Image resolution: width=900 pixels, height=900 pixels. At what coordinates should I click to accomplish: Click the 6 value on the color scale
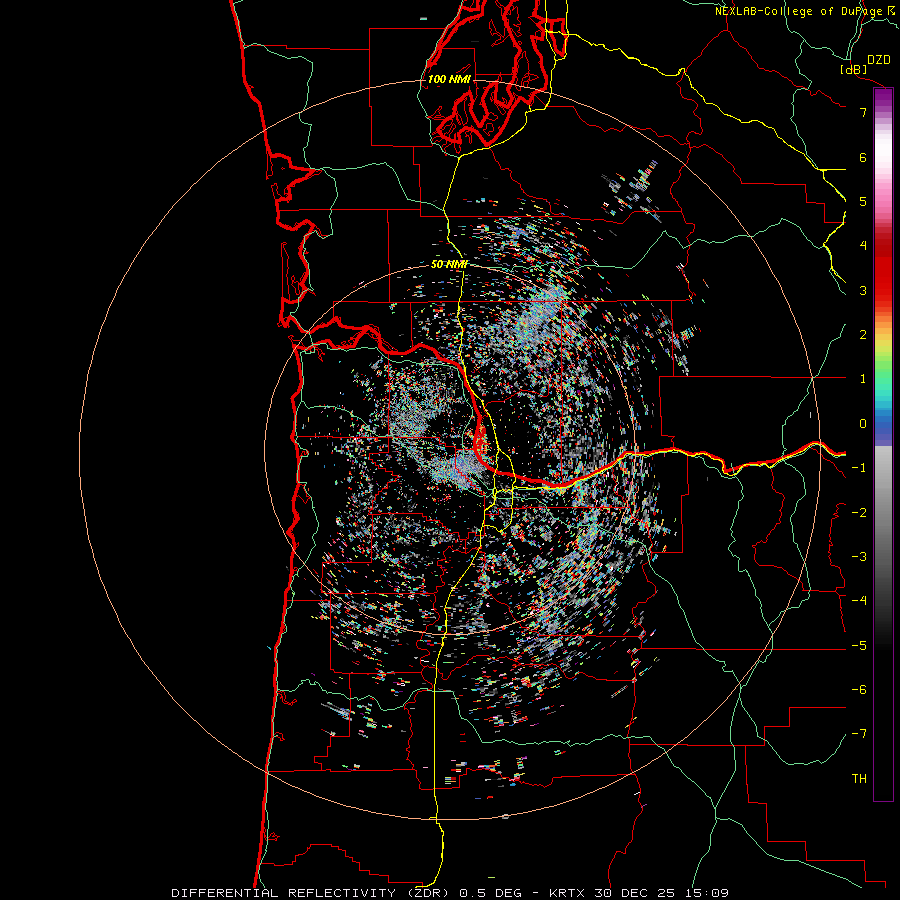(x=863, y=157)
